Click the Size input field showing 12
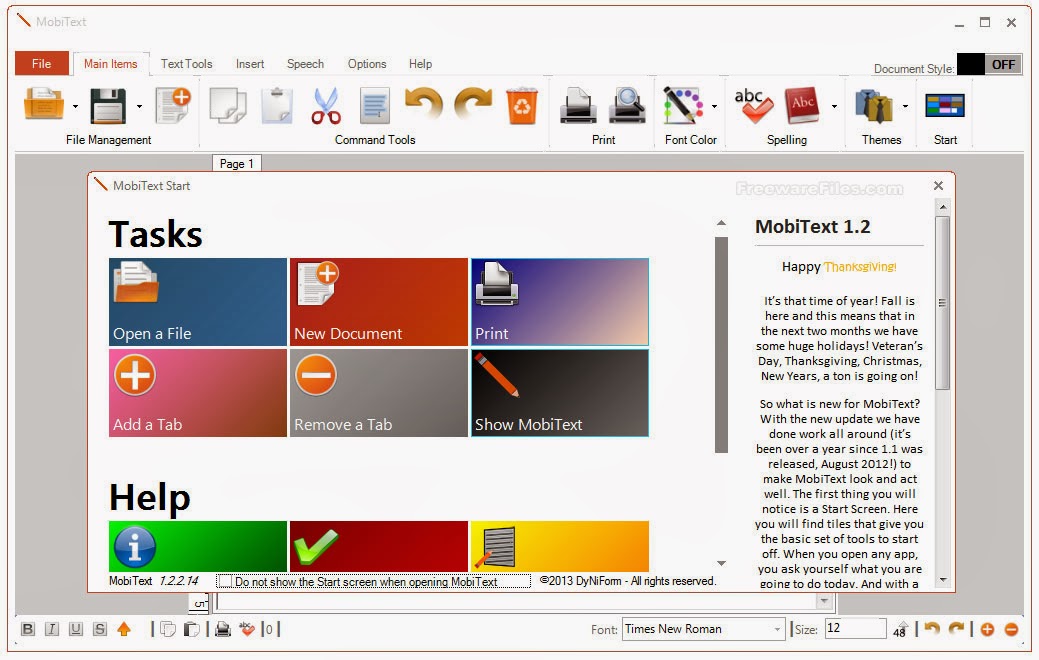This screenshot has height=660, width=1039. [855, 628]
